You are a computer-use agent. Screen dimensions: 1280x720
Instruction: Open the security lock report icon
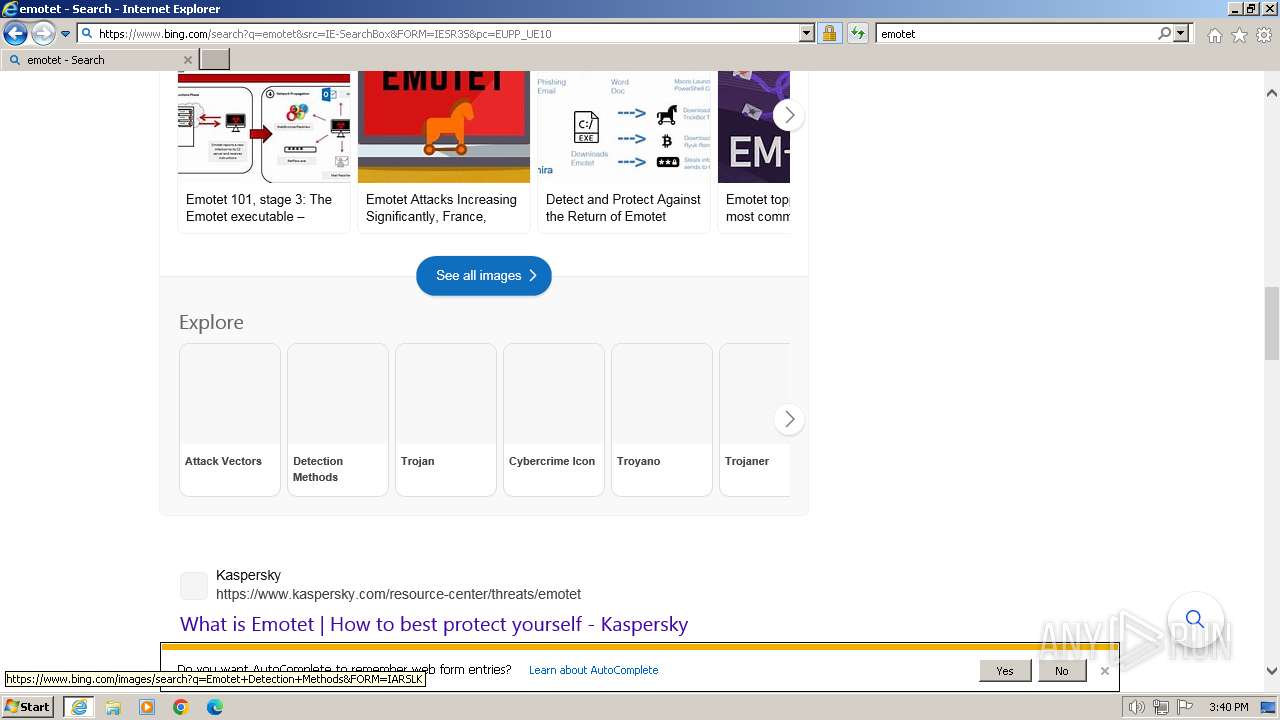[x=829, y=33]
